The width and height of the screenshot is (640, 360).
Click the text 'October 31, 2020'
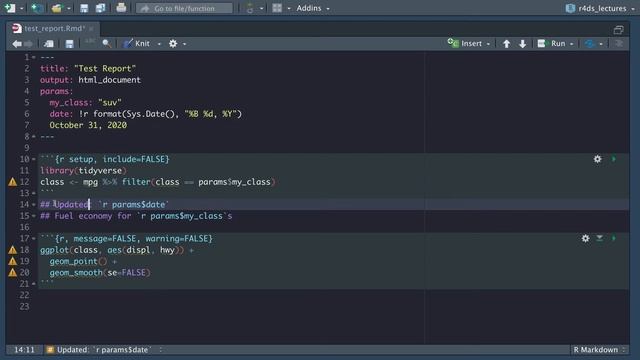[88, 125]
